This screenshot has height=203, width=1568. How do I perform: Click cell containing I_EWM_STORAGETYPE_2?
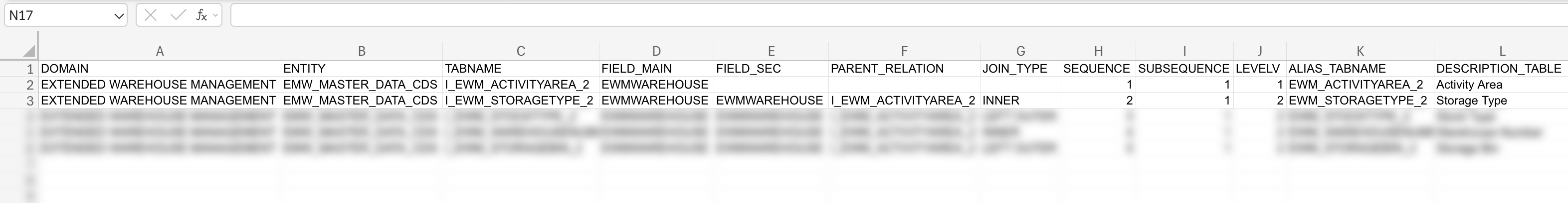[x=519, y=101]
